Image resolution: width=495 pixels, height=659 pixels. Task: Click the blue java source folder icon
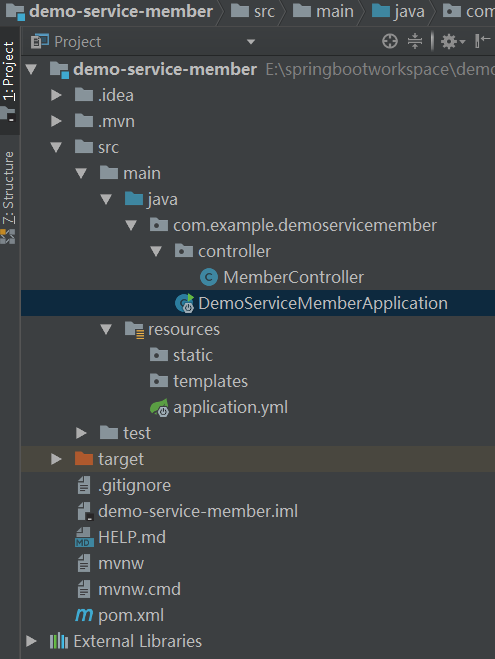(x=134, y=198)
